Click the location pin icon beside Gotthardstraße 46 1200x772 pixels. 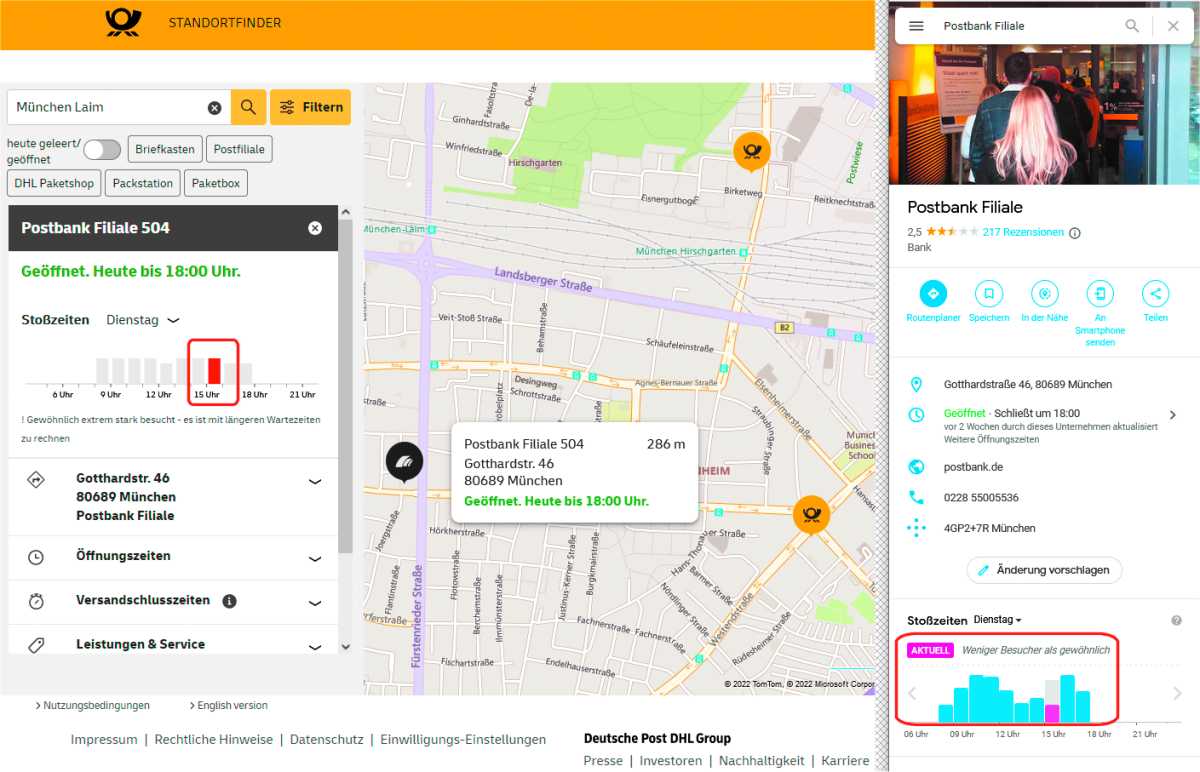pos(916,385)
